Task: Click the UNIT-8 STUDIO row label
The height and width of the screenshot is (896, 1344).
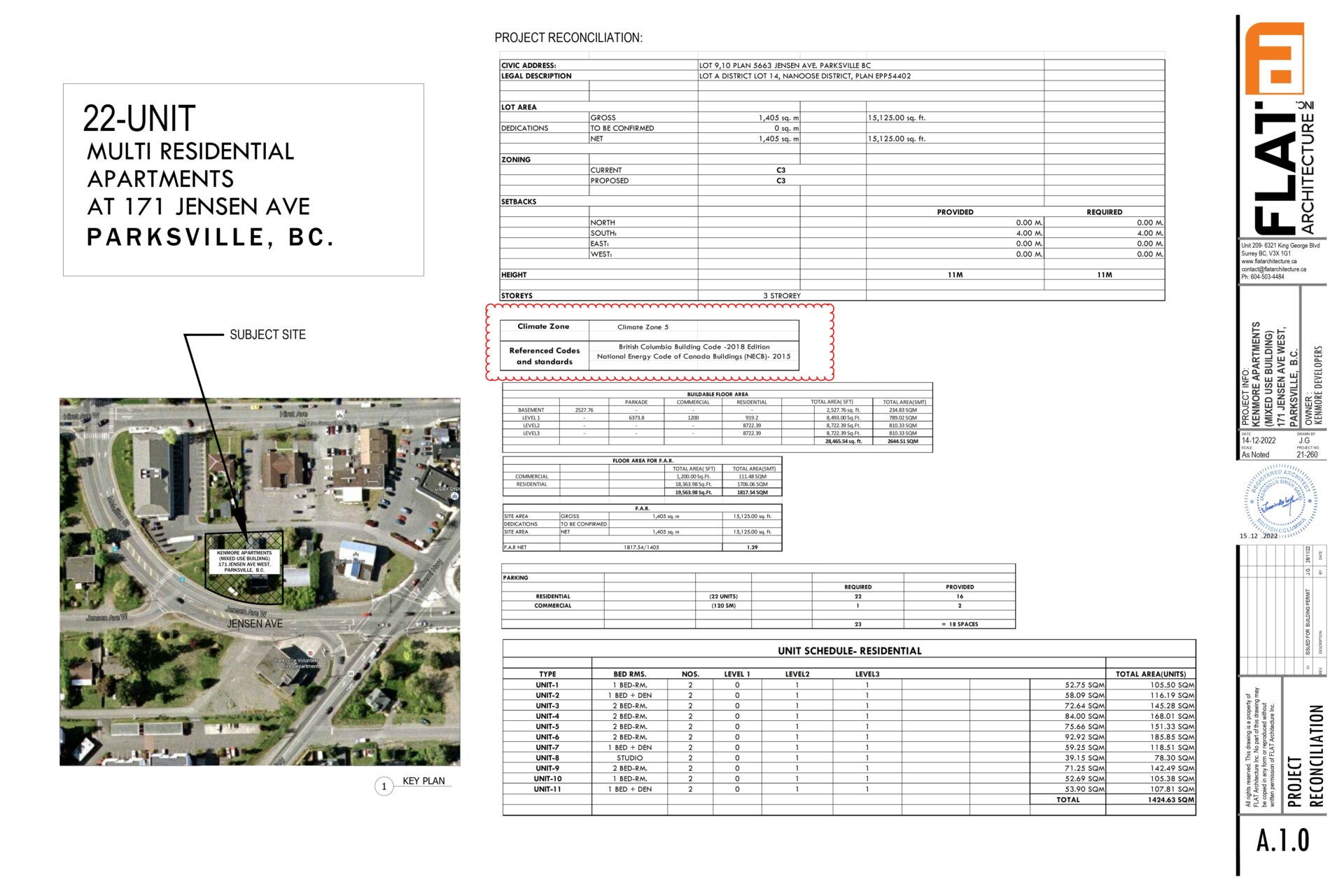Action: pyautogui.click(x=547, y=757)
